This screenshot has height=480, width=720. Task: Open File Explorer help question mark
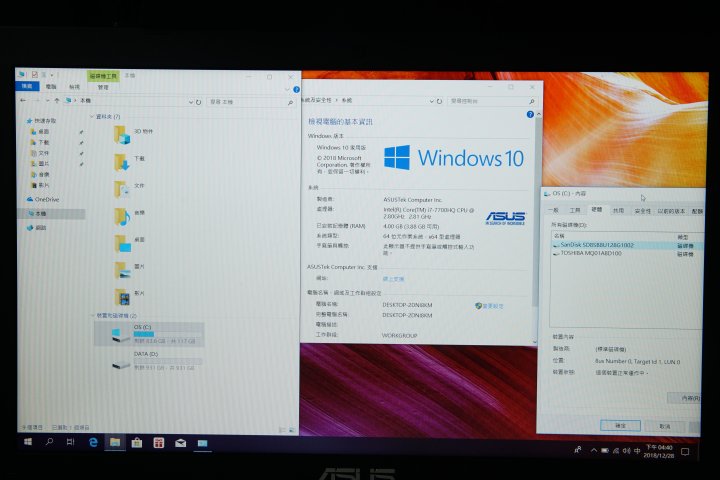coord(296,90)
